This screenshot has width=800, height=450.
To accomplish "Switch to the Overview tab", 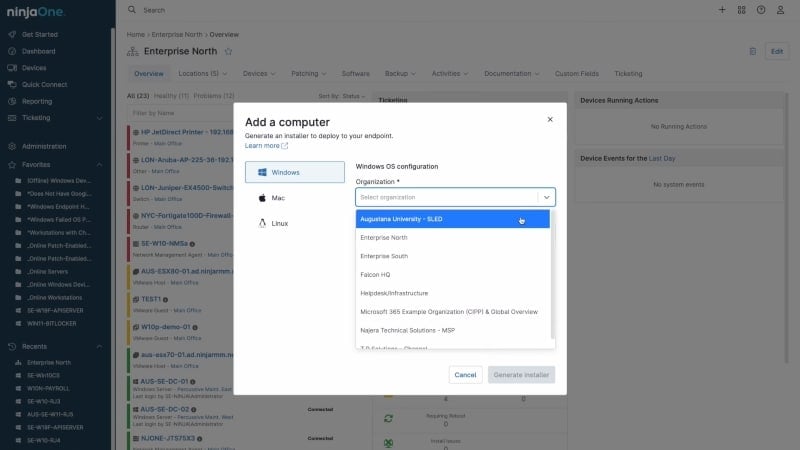I will [148, 74].
